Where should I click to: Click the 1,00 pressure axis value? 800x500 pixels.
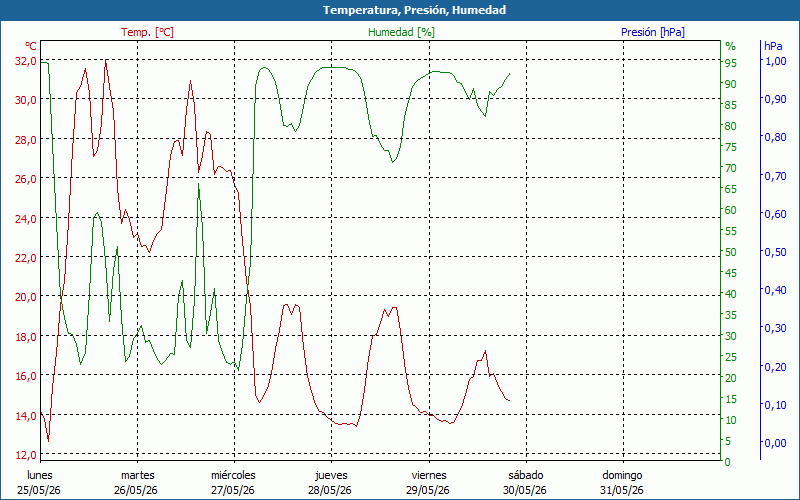click(775, 61)
